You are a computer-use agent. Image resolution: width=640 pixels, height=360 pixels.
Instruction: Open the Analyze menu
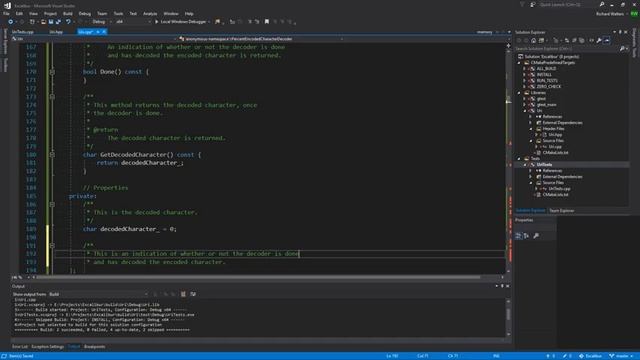[150, 13]
